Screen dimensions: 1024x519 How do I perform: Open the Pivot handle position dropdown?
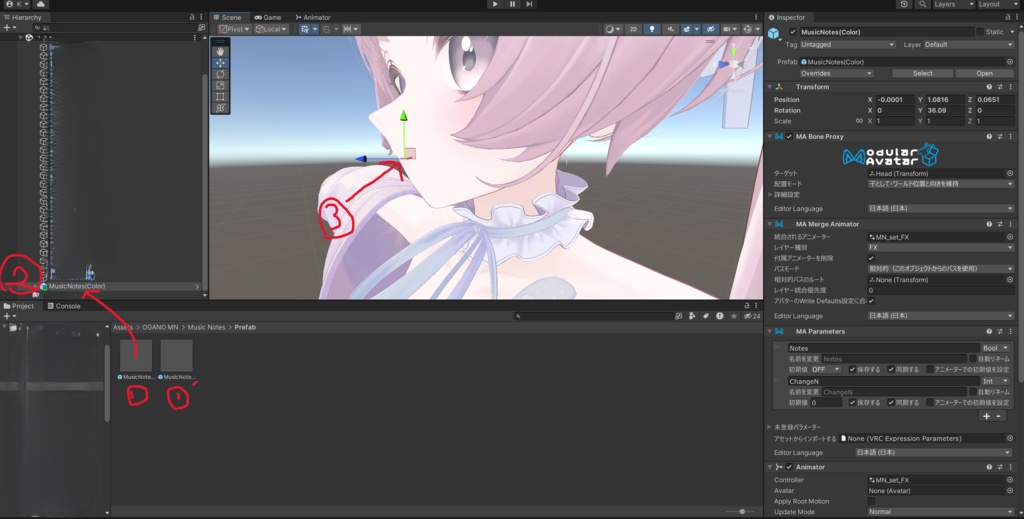coord(234,29)
